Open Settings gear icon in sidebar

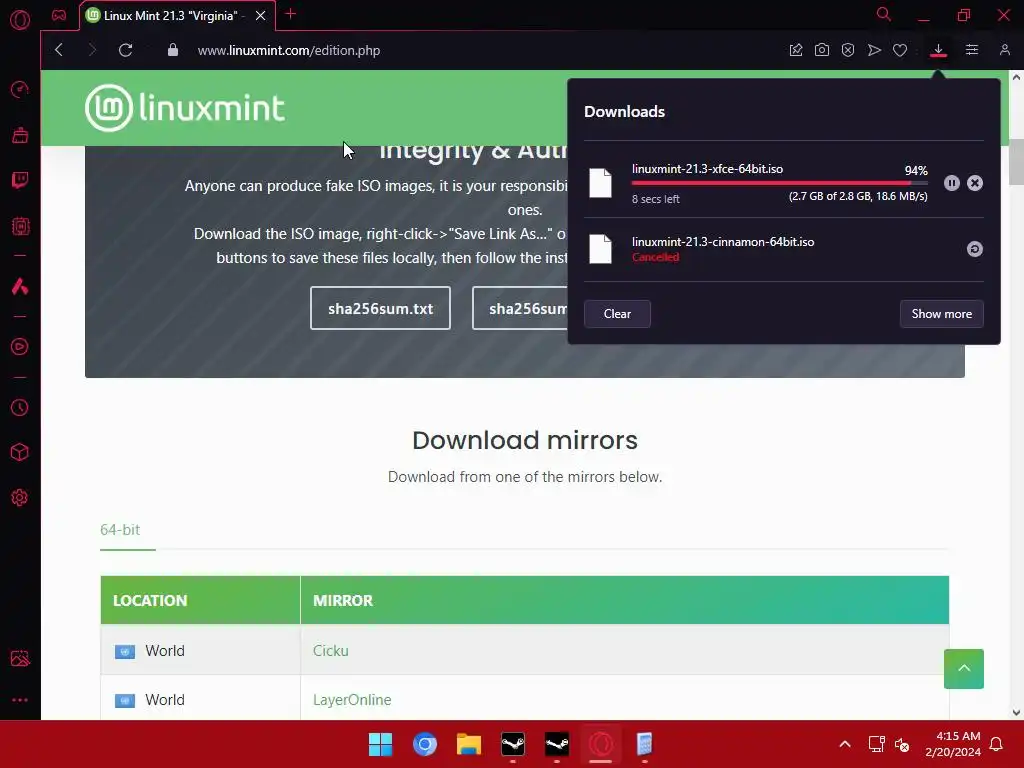[20, 498]
